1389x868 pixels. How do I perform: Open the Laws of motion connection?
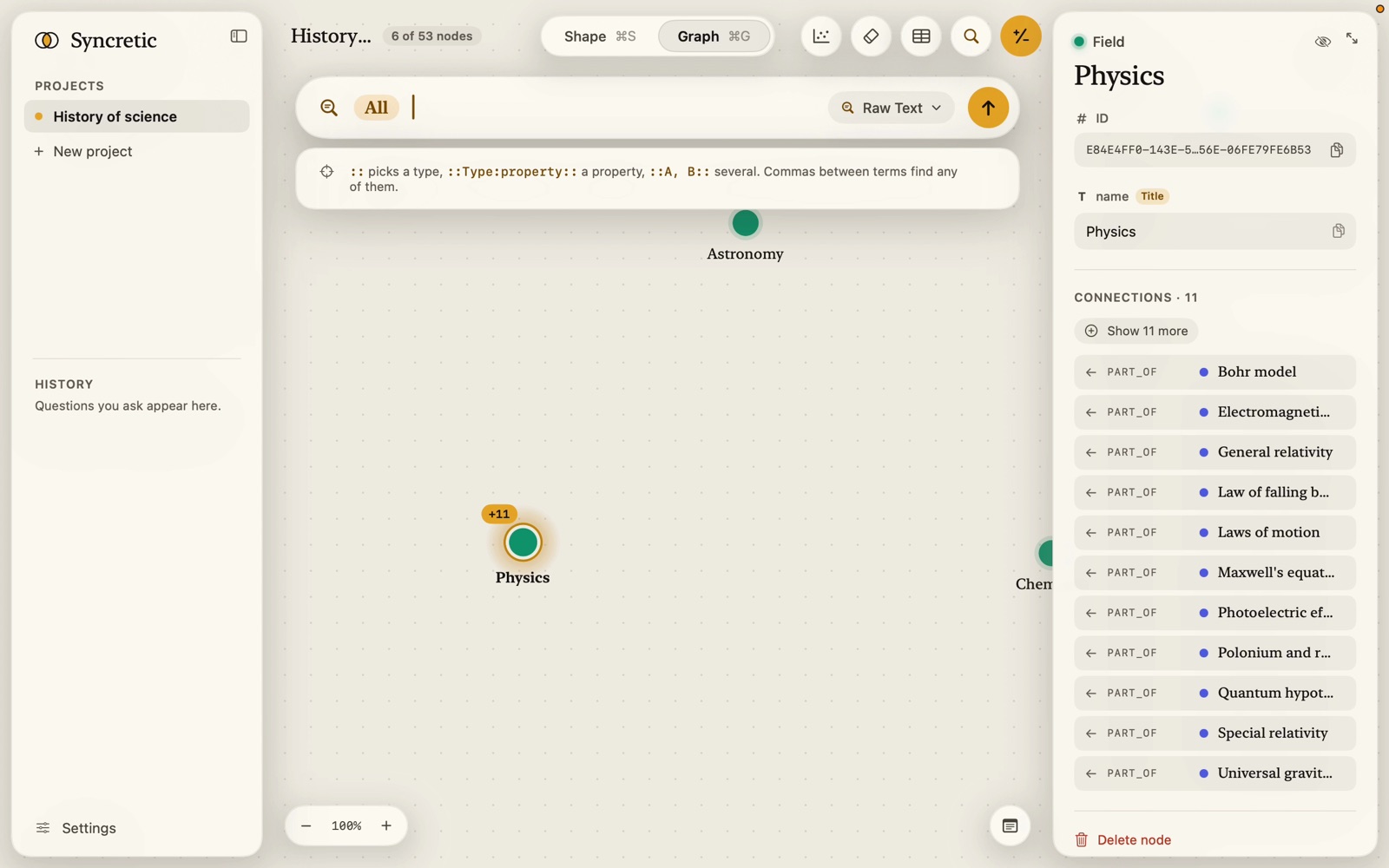pyautogui.click(x=1215, y=533)
